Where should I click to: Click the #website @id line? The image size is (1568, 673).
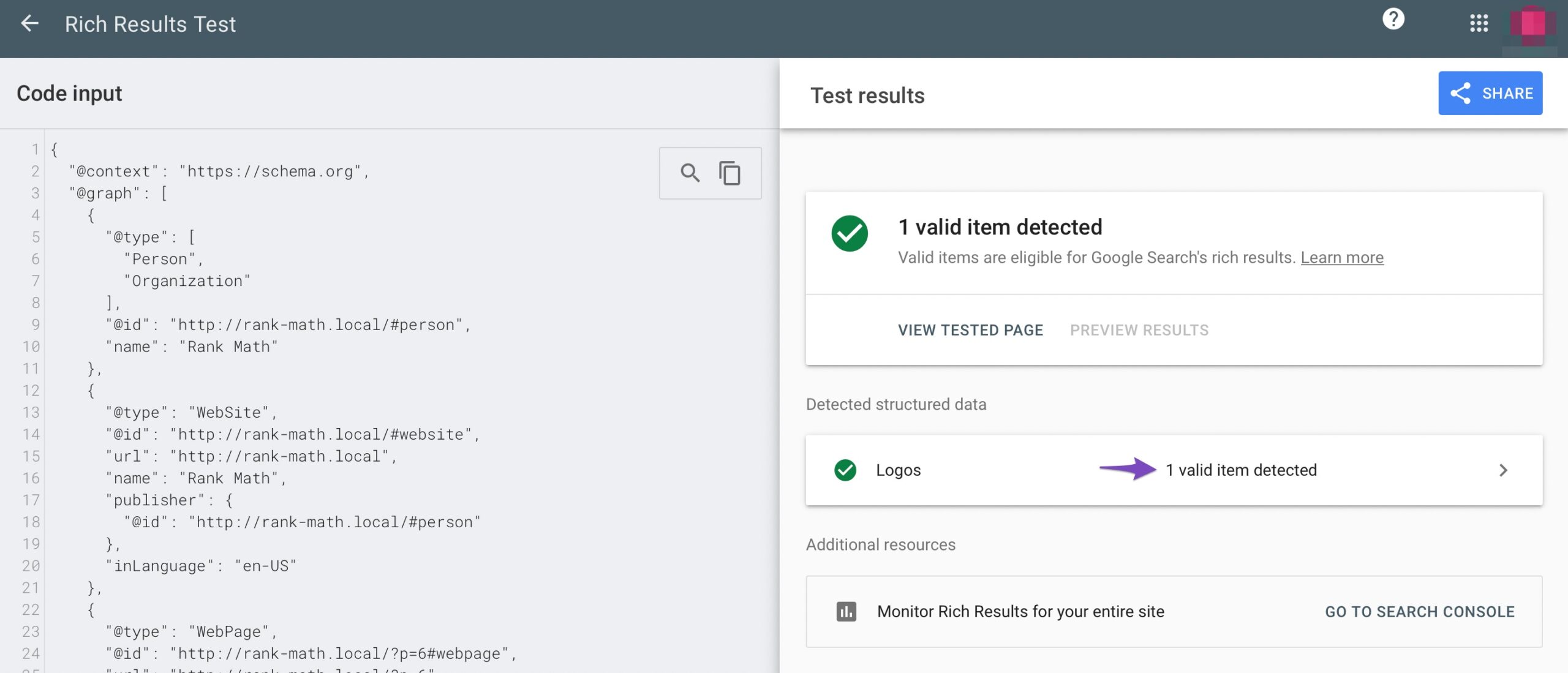[293, 434]
